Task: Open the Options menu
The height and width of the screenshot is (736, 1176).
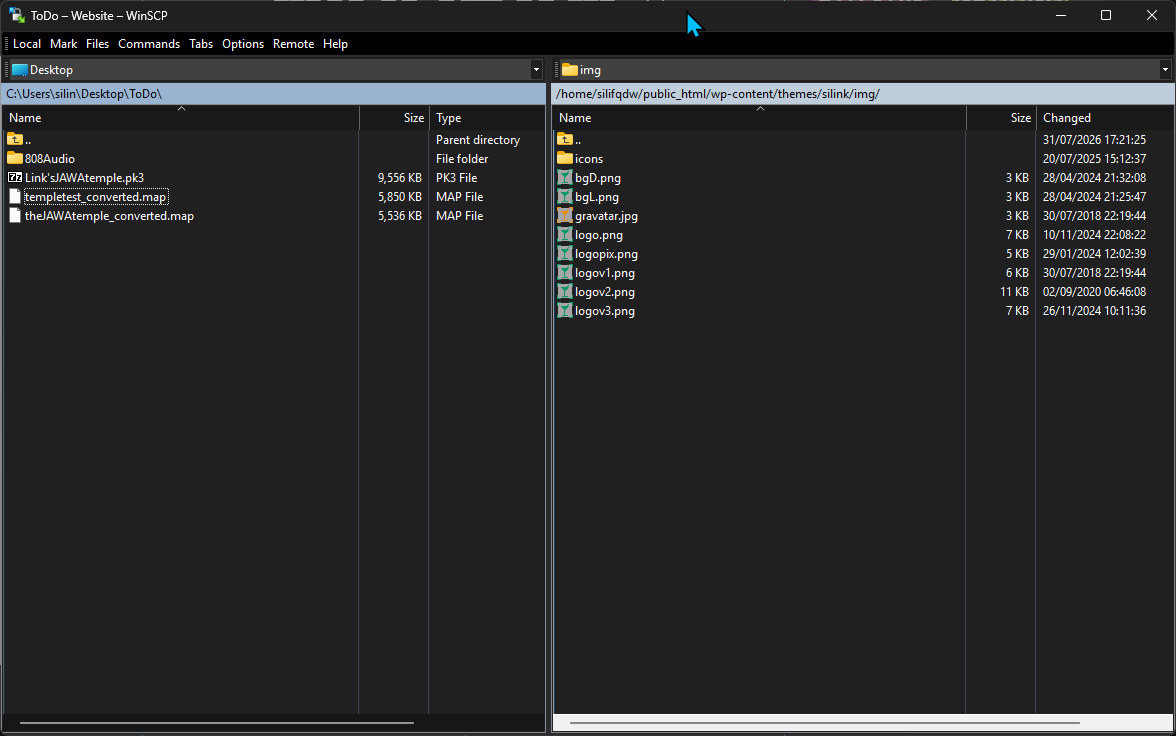Action: pyautogui.click(x=243, y=44)
